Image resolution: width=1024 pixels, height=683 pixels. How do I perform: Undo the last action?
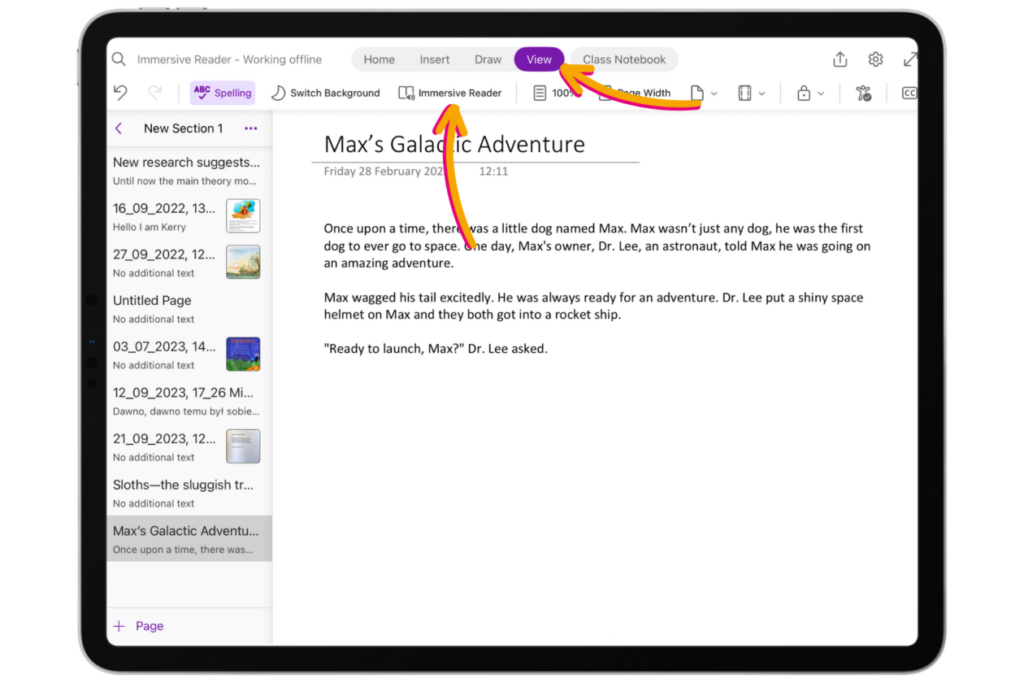(118, 92)
